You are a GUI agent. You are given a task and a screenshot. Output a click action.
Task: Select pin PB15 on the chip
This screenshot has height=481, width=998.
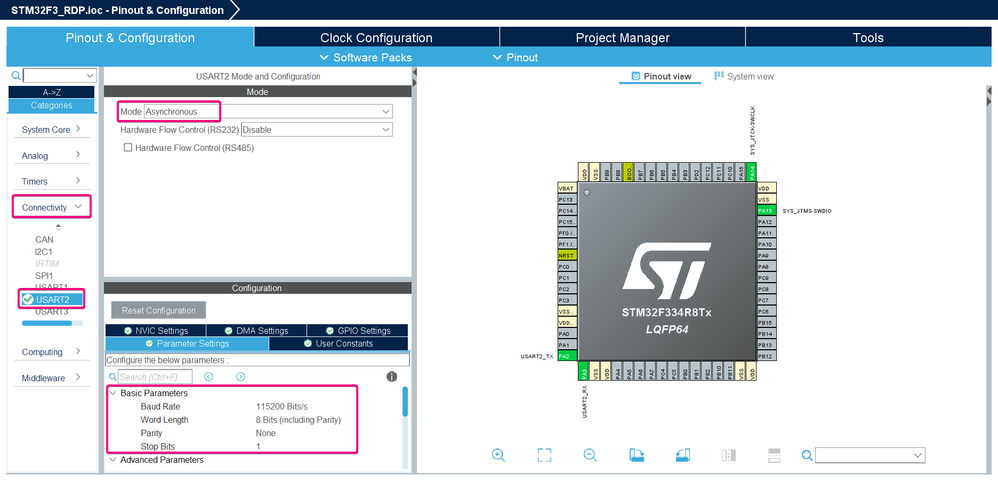766,322
